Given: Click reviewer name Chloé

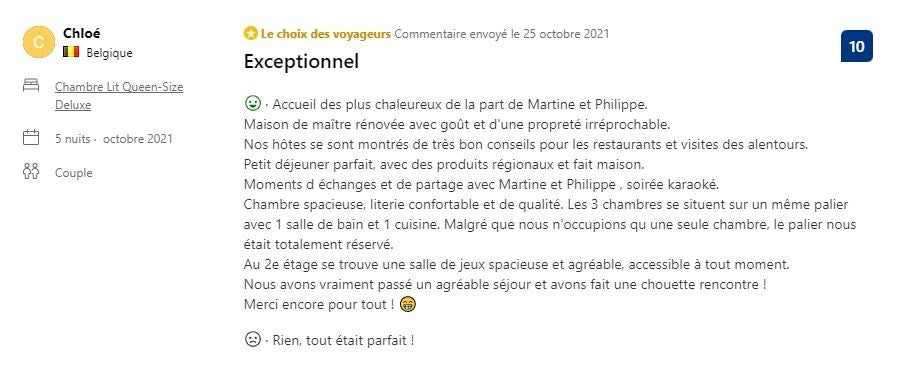Looking at the screenshot, I should point(81,33).
